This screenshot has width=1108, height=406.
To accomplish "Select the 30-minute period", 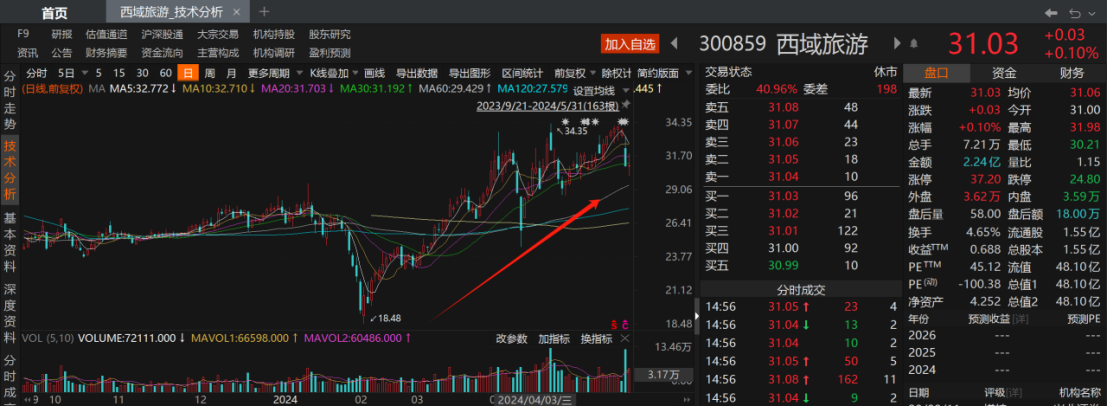I will (x=142, y=73).
